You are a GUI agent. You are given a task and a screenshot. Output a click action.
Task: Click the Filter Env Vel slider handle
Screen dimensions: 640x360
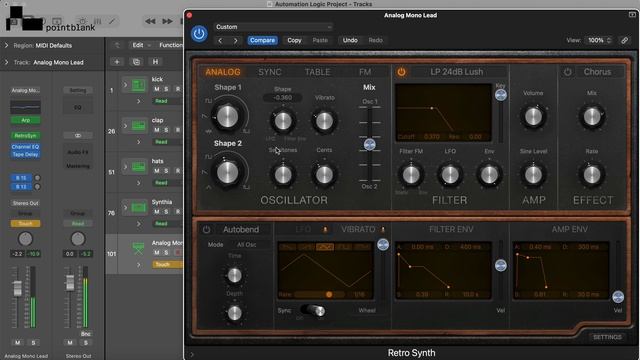pos(501,265)
